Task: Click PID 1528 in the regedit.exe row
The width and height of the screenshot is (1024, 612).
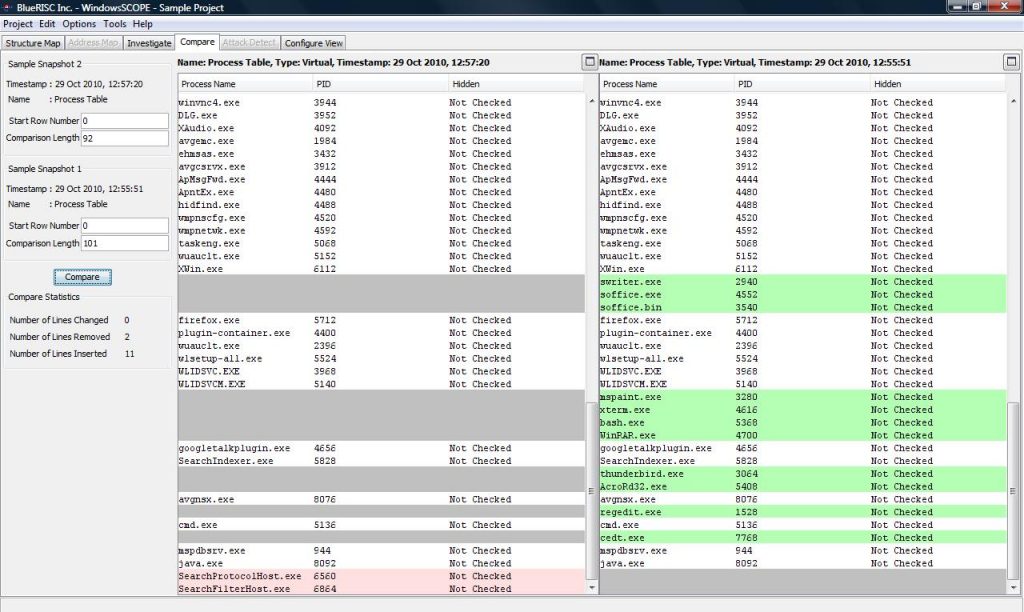Action: pyautogui.click(x=746, y=512)
